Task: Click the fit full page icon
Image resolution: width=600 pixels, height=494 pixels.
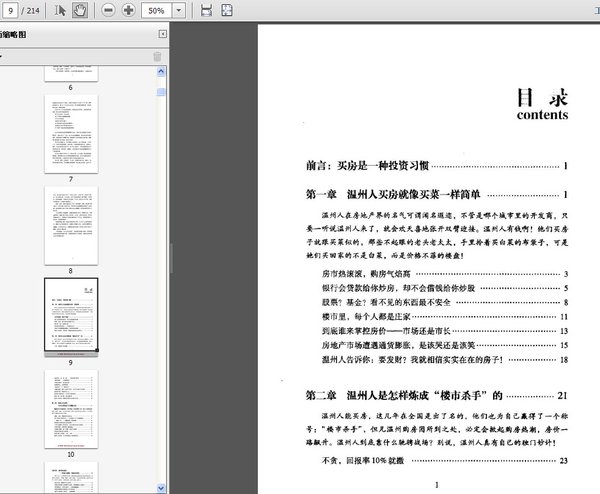Action: coord(227,10)
